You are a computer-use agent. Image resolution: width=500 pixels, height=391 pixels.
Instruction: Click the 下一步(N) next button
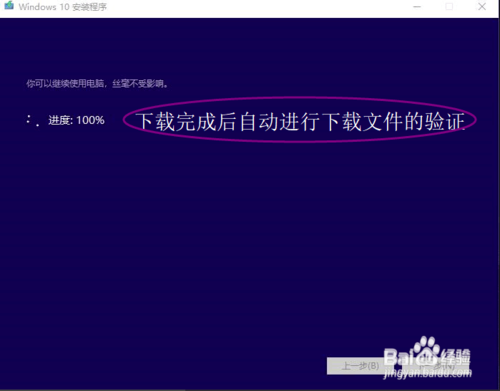click(x=437, y=366)
